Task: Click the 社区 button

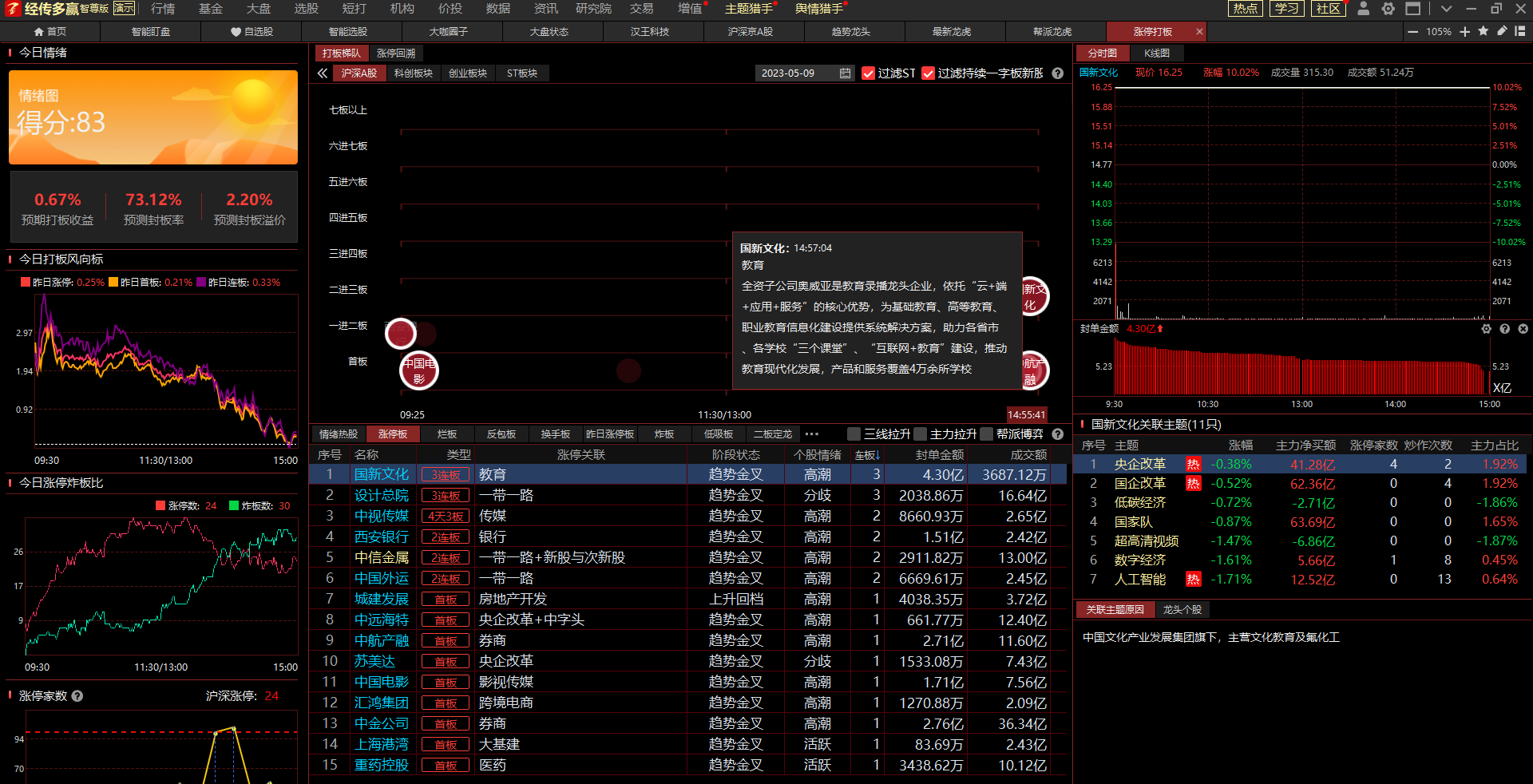Action: [x=1329, y=9]
